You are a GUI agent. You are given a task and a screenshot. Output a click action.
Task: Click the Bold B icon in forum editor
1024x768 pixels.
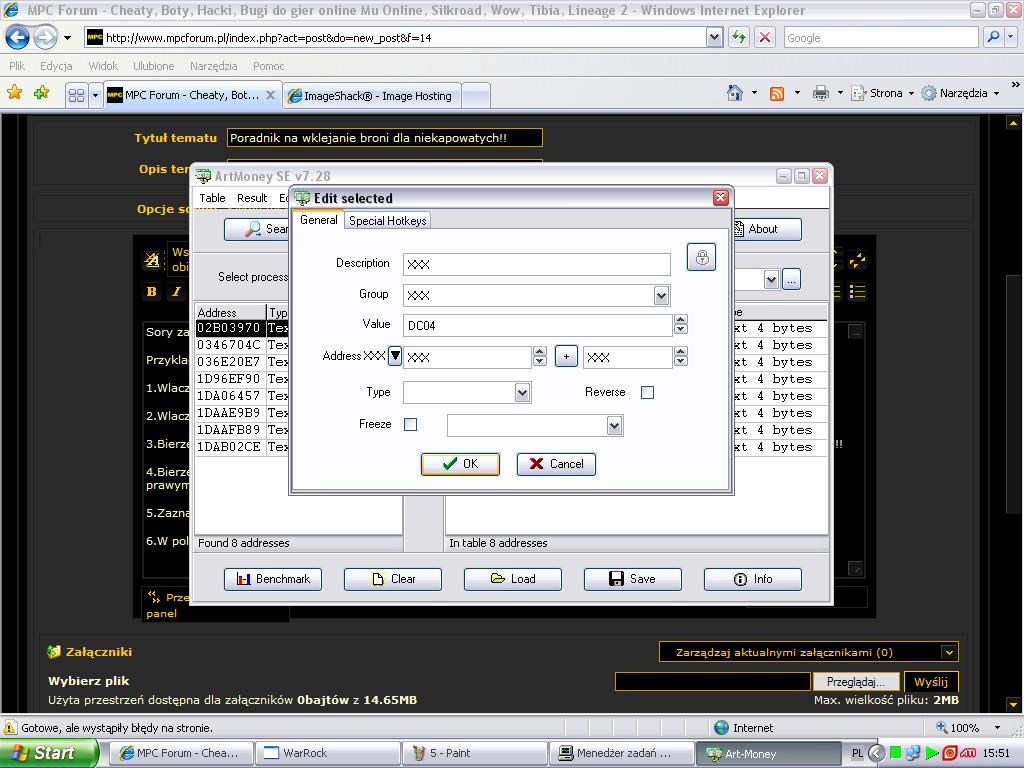pyautogui.click(x=152, y=291)
